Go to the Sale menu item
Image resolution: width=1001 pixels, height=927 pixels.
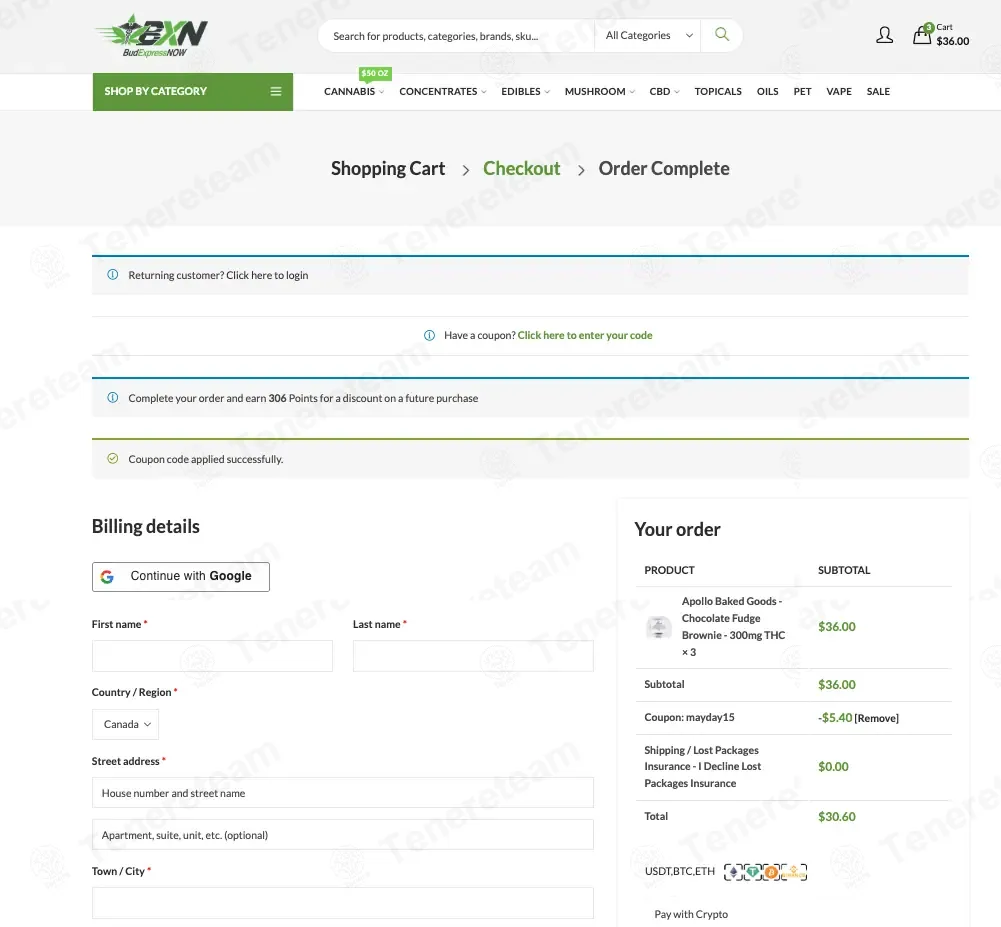[x=878, y=91]
